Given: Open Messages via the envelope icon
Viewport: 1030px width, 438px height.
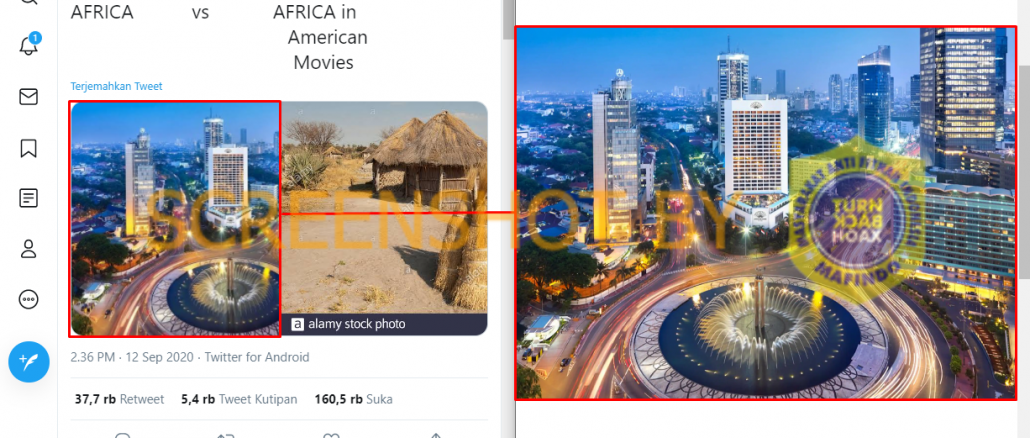Looking at the screenshot, I should 28,97.
